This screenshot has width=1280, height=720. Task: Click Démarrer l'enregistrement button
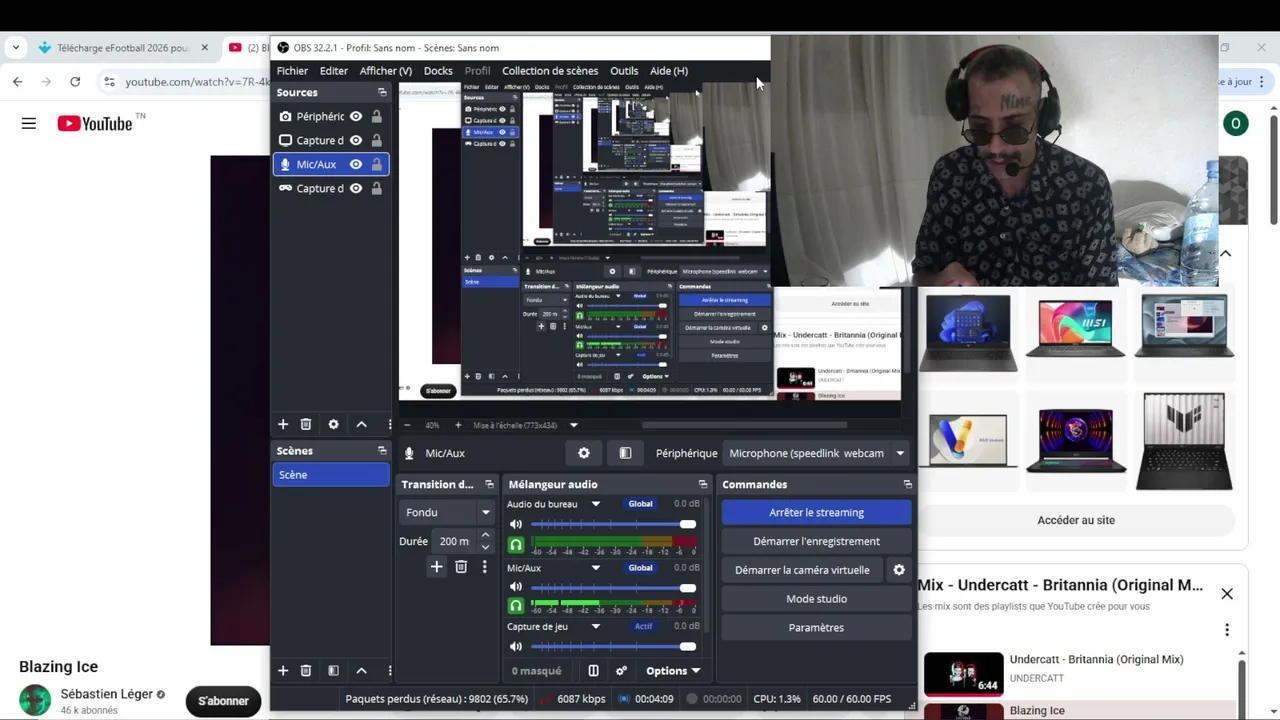(x=816, y=541)
